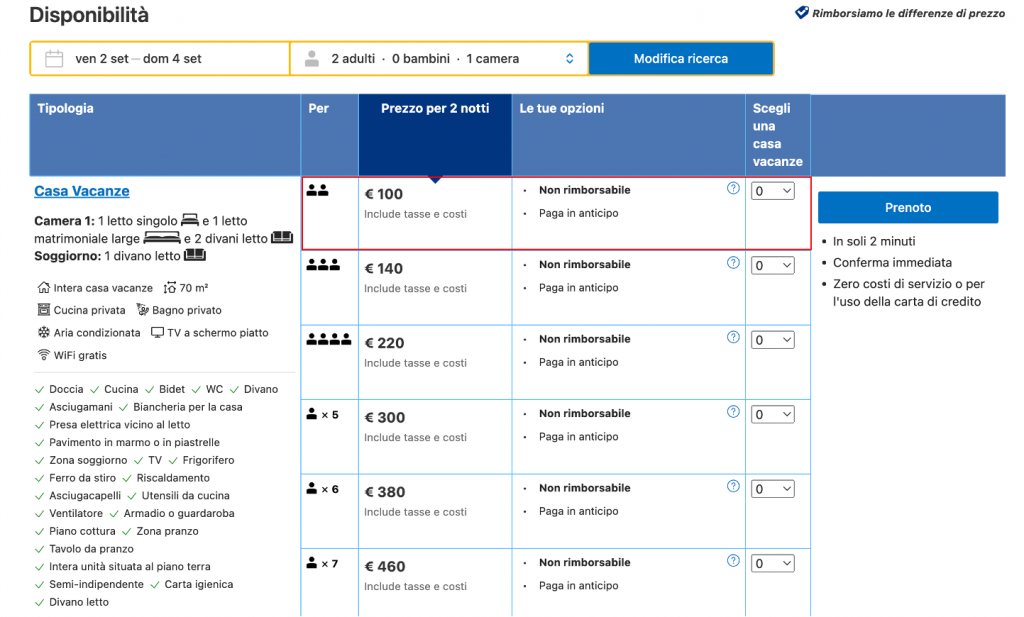The image size is (1024, 617).
Task: Open Rimborsiamo le differenze di prezzo link
Action: click(908, 14)
